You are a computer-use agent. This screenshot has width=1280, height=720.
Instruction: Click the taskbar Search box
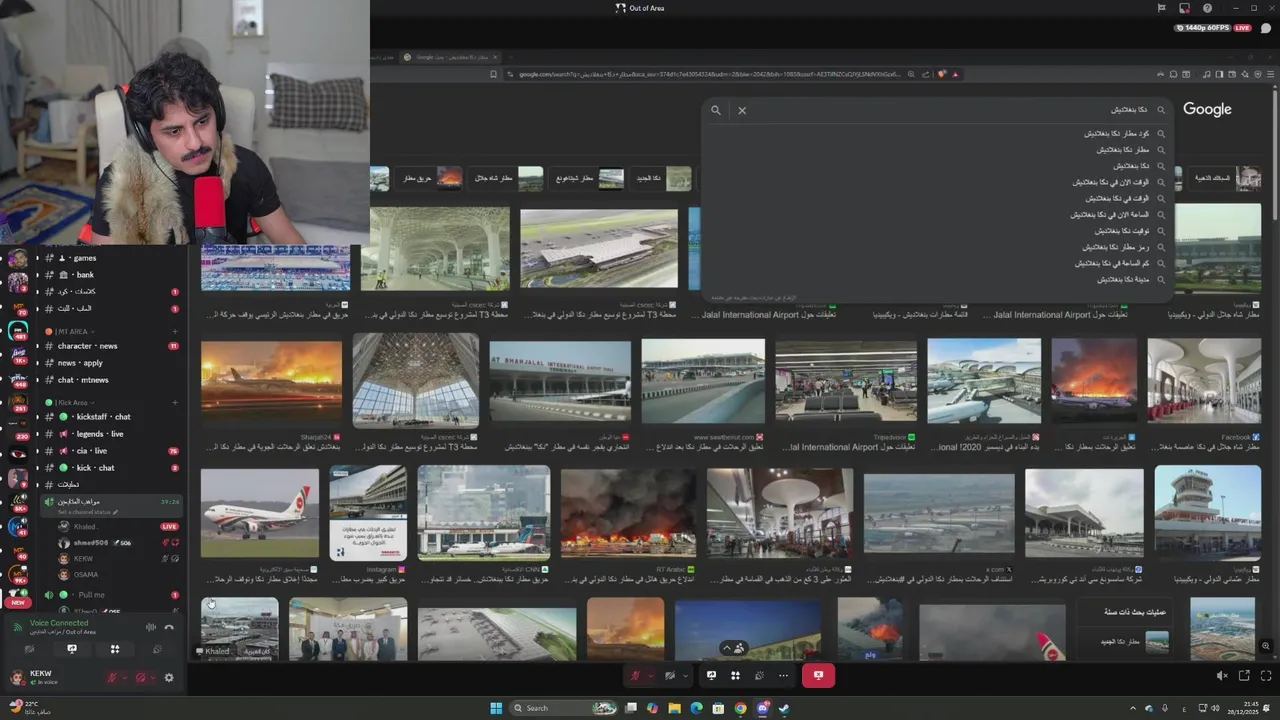point(565,708)
